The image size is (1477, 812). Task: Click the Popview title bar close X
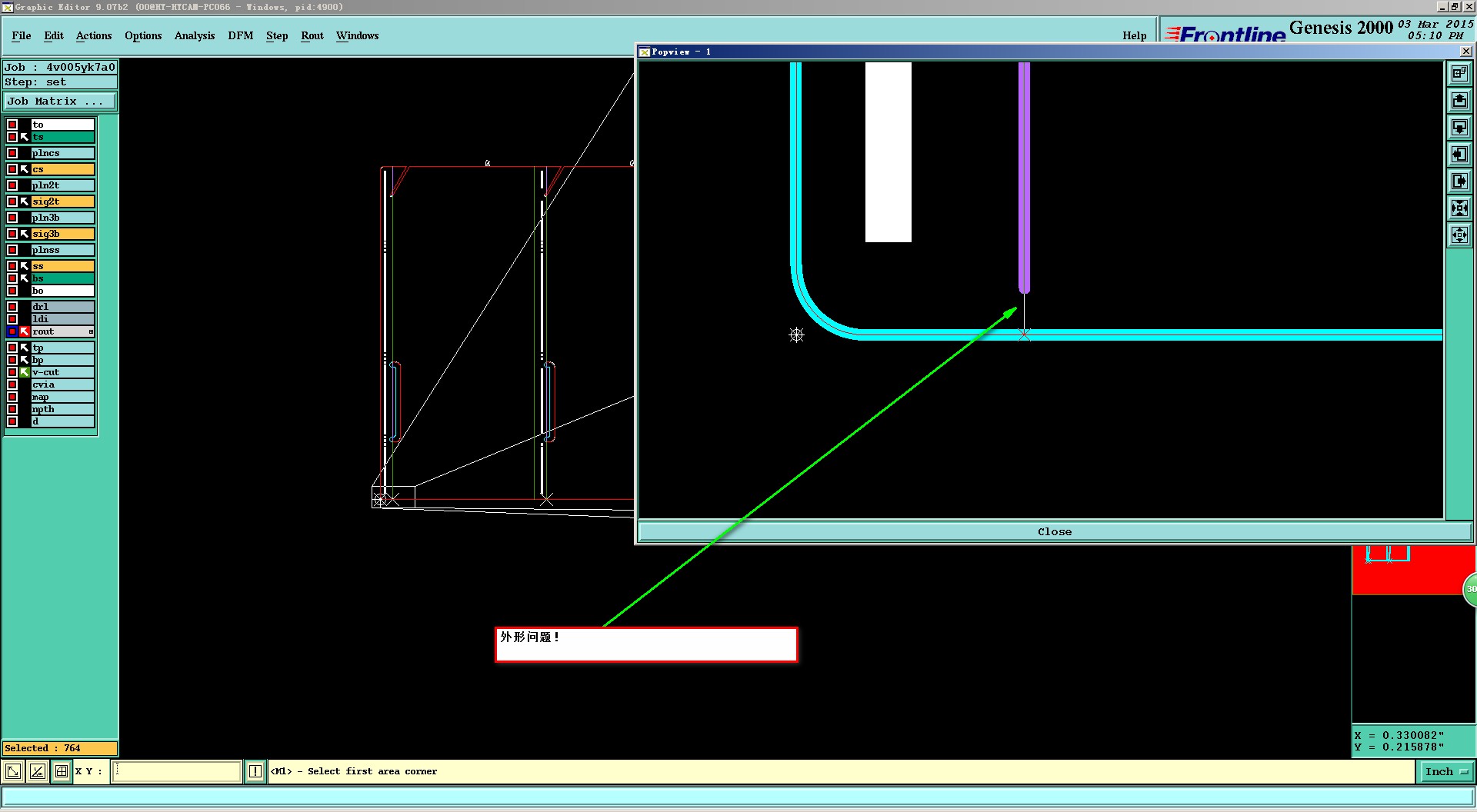point(1465,52)
